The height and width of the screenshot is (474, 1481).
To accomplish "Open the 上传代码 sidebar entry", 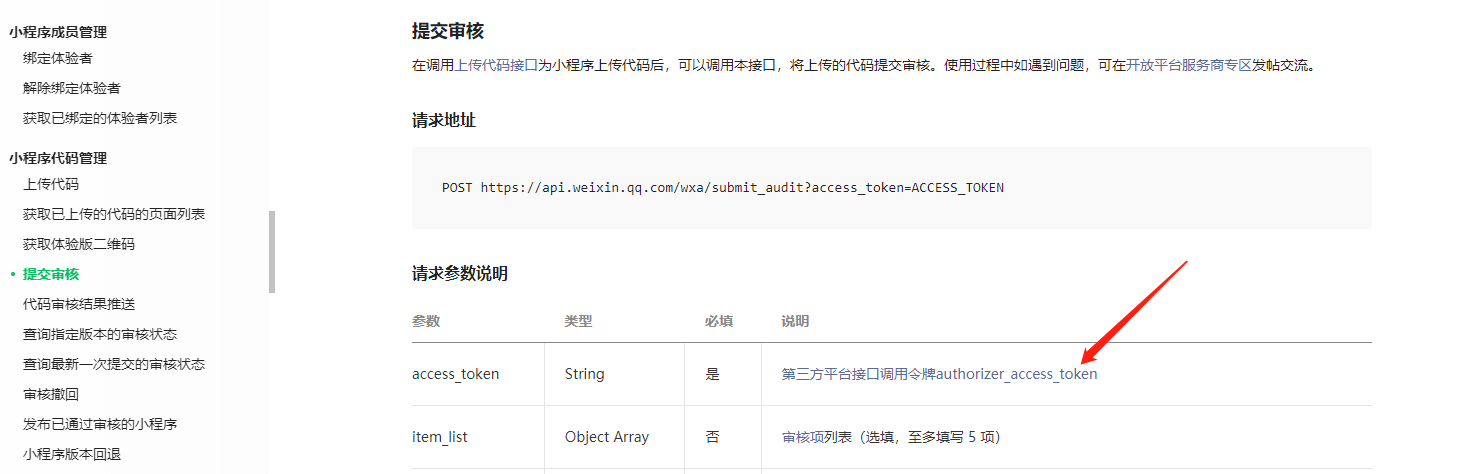I will (x=51, y=184).
